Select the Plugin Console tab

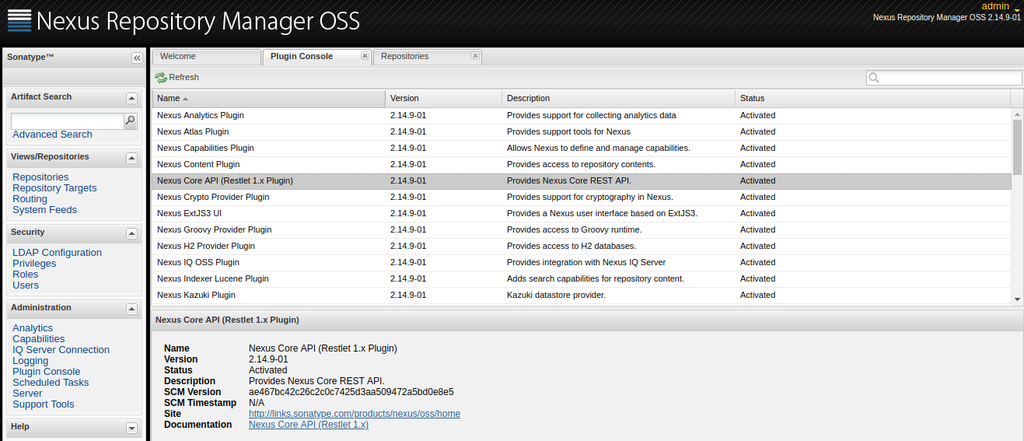[316, 57]
